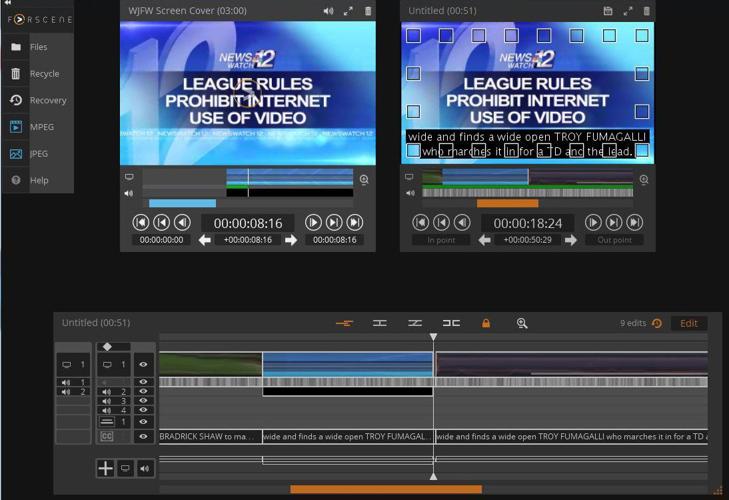
Task: Select the orange insert edit mode icon
Action: [x=345, y=323]
